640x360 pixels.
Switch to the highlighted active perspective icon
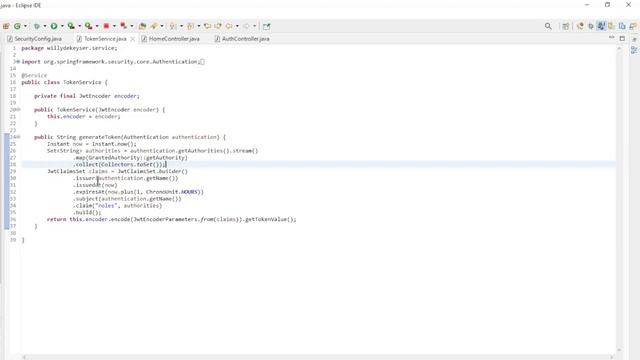601,26
